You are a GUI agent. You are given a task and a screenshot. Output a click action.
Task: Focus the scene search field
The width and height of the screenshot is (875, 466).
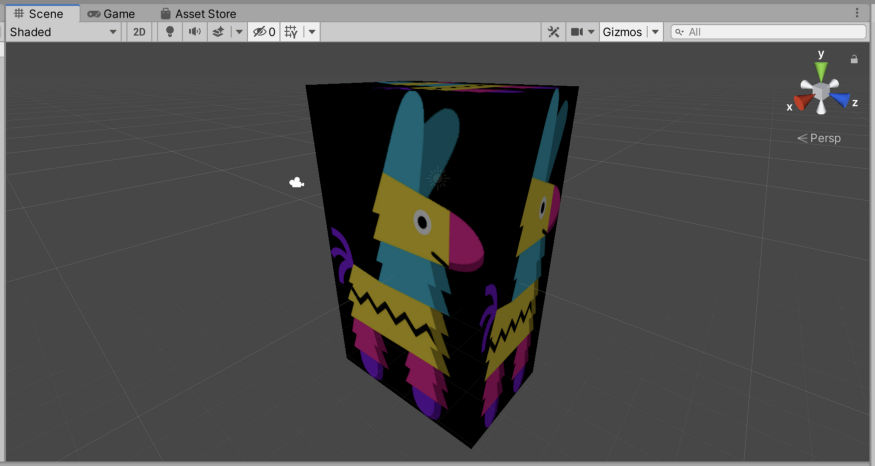tap(768, 32)
